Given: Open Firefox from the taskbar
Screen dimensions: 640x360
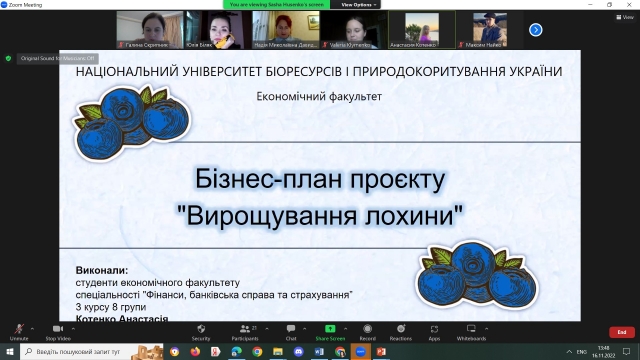Looking at the screenshot, I should (x=195, y=351).
